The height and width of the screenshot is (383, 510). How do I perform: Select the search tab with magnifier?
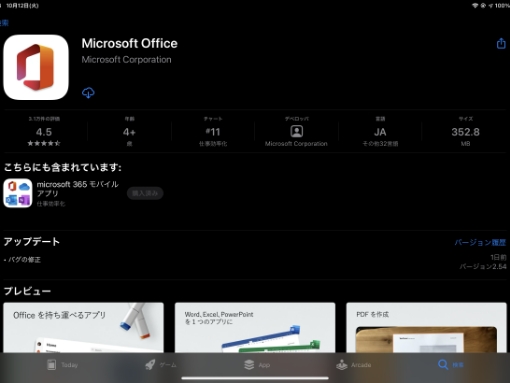(451, 365)
